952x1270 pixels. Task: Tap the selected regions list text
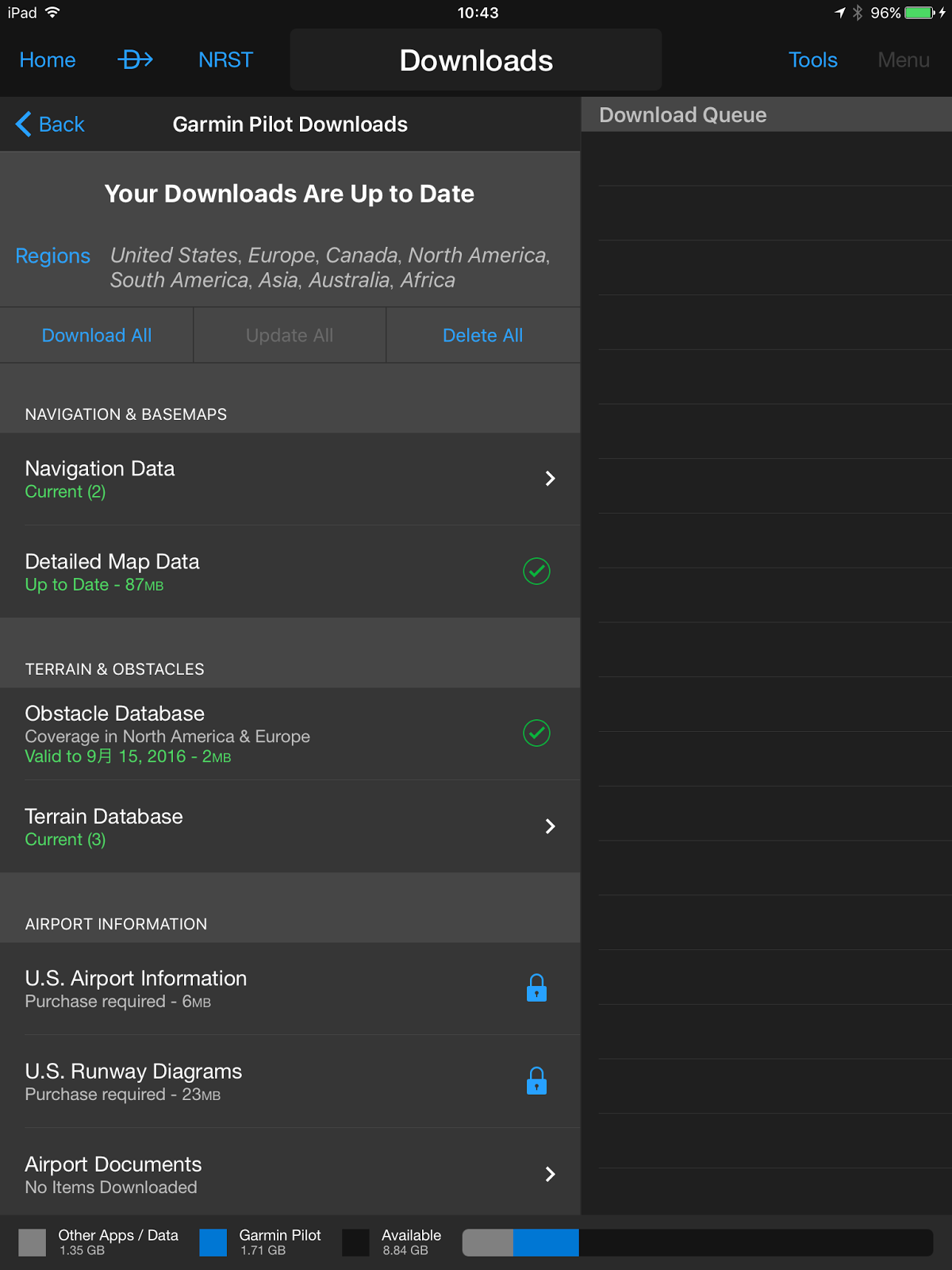click(x=330, y=267)
